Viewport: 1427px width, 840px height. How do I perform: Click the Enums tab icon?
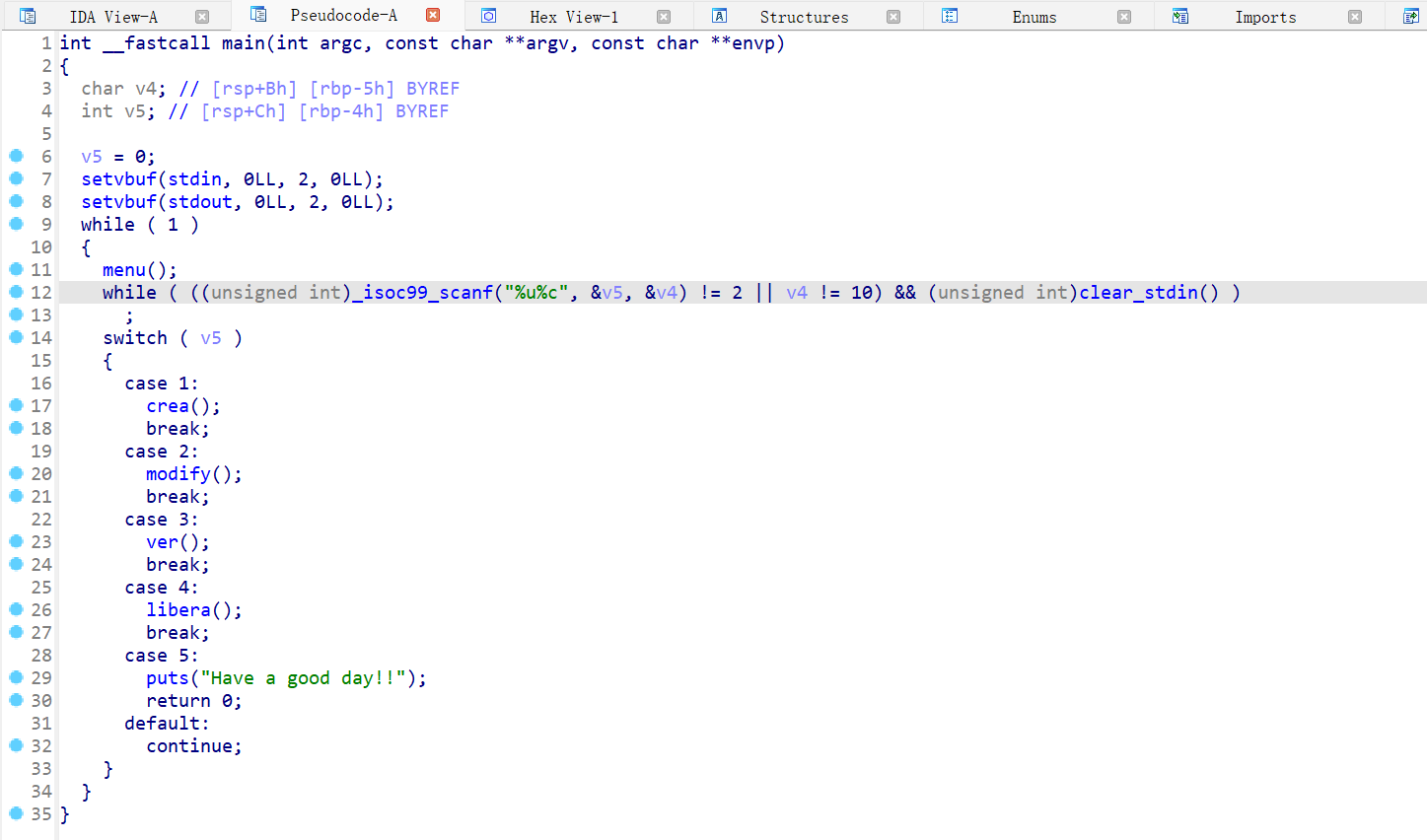[x=950, y=16]
